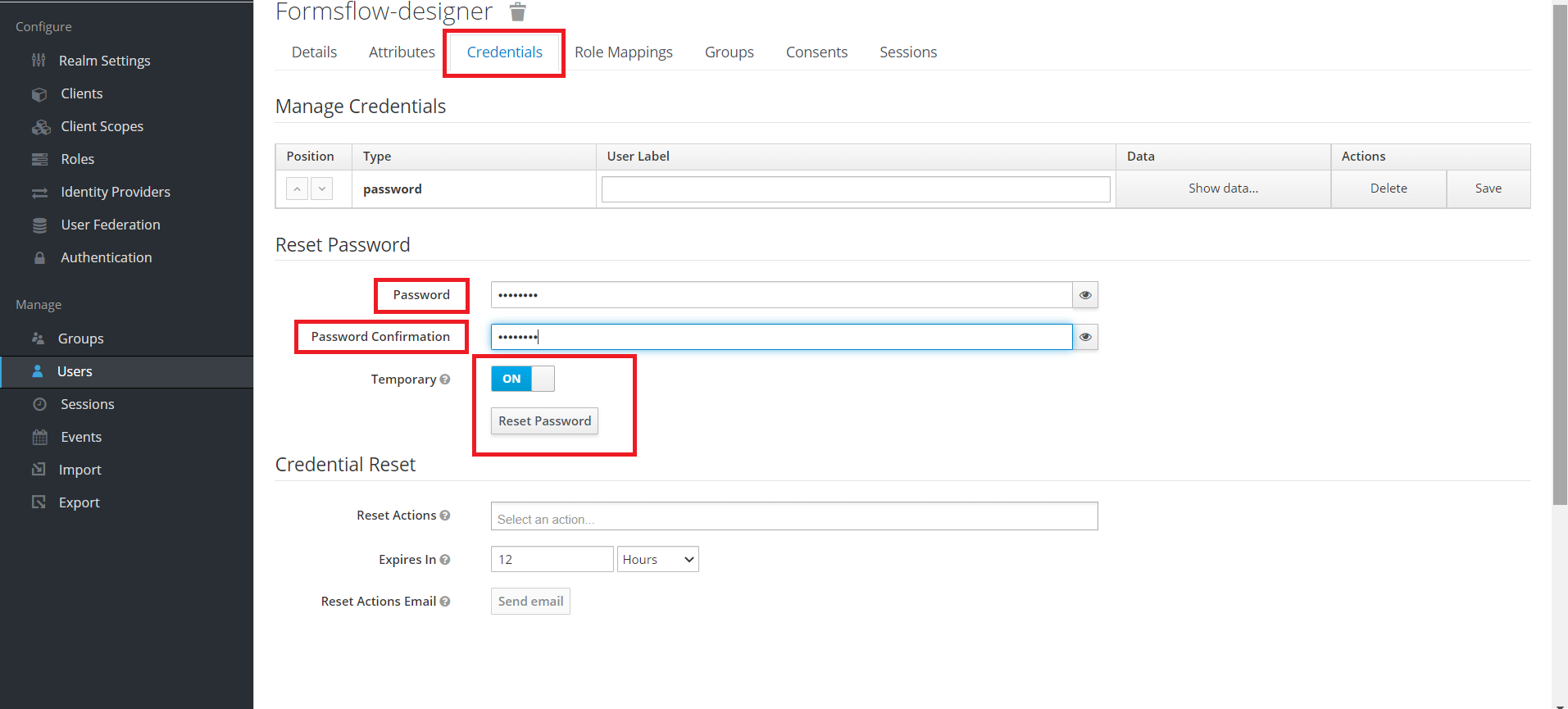Viewport: 1568px width, 709px height.
Task: Click the Roles list icon
Action: pyautogui.click(x=39, y=159)
